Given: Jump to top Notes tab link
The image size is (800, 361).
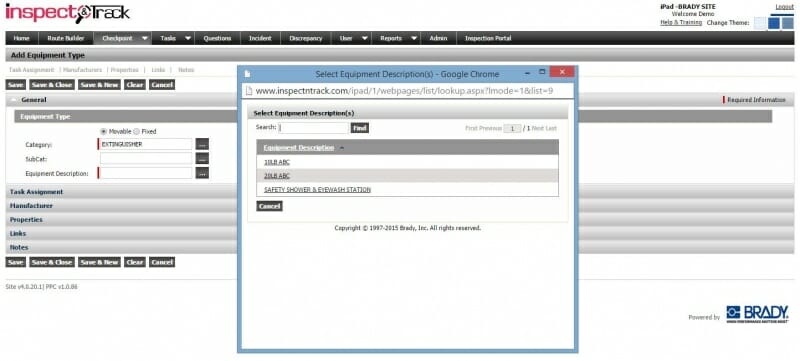Looking at the screenshot, I should coord(186,70).
